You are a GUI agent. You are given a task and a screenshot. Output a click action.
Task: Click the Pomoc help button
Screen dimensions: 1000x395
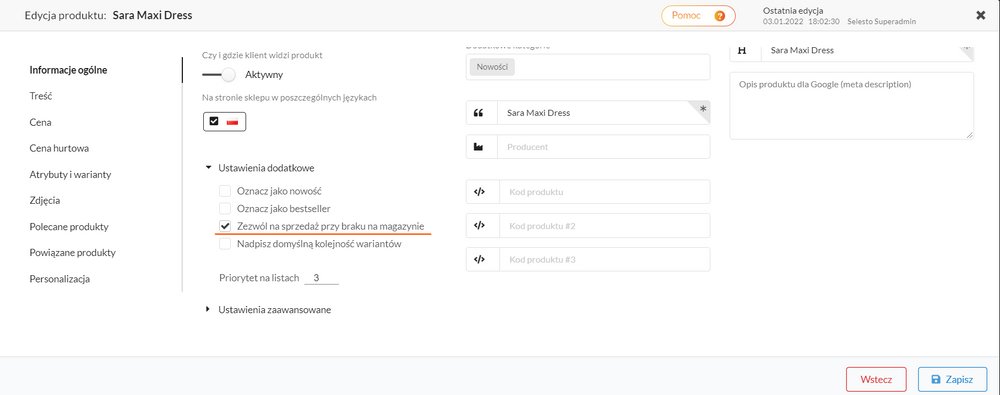click(698, 16)
